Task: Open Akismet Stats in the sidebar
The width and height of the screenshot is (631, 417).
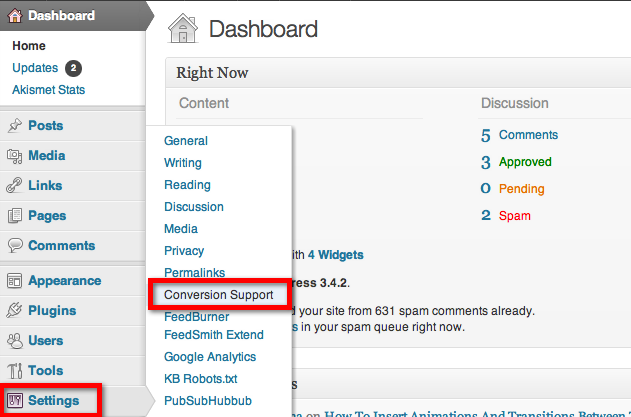Action: coord(48,90)
